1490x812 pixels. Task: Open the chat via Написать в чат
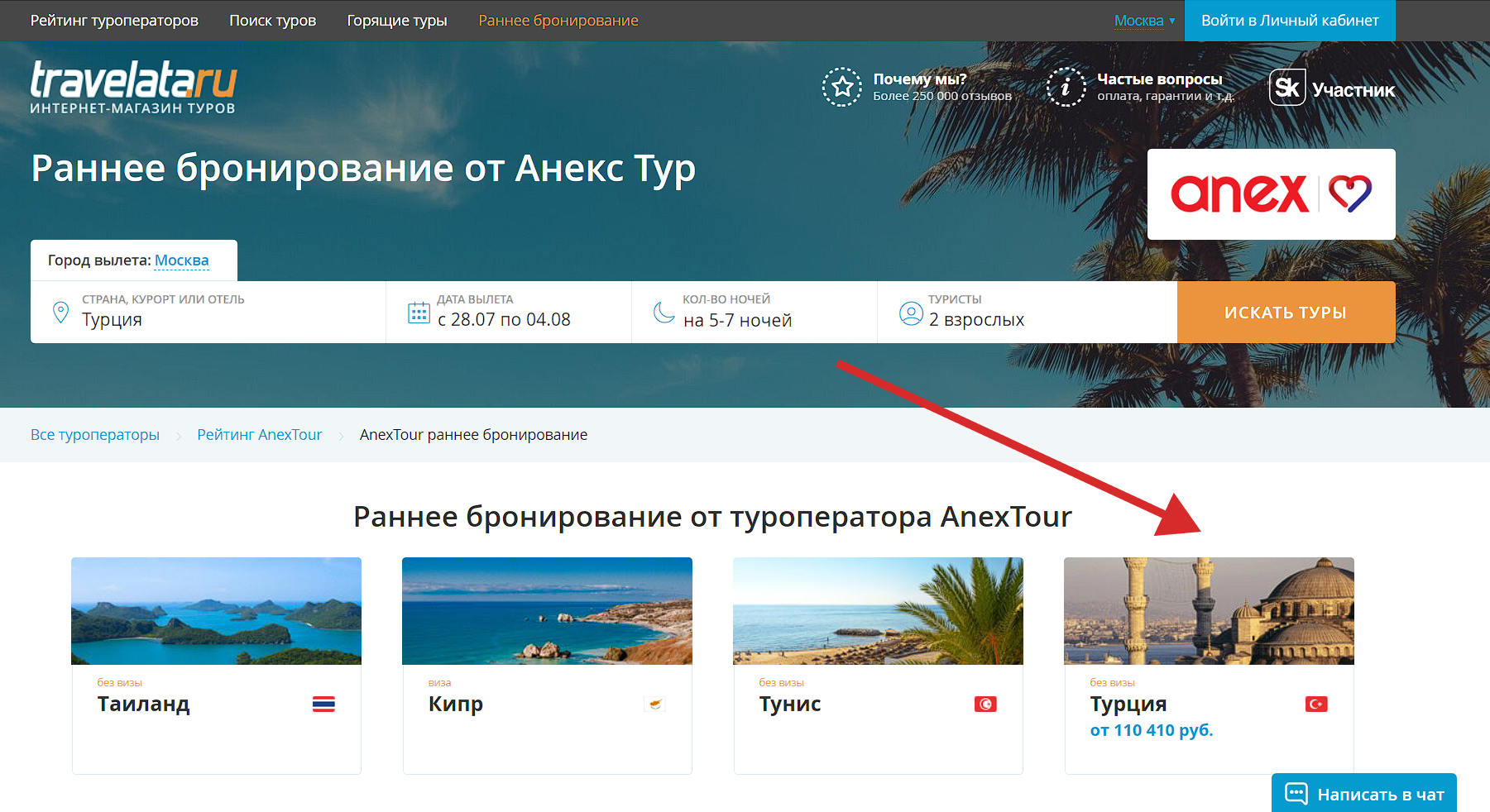tap(1363, 794)
